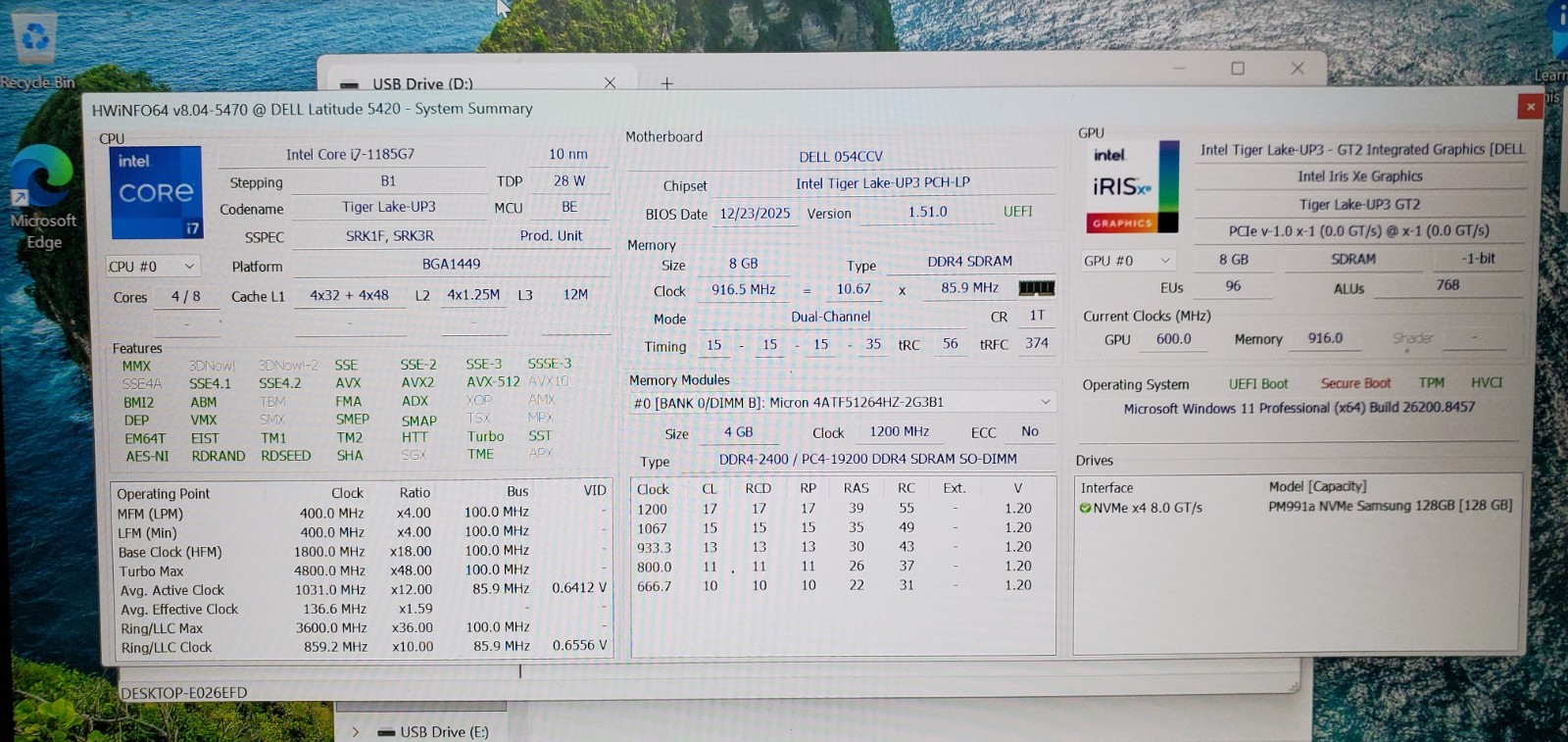Click the Intel Core i7-1185G7 name field

coord(350,154)
